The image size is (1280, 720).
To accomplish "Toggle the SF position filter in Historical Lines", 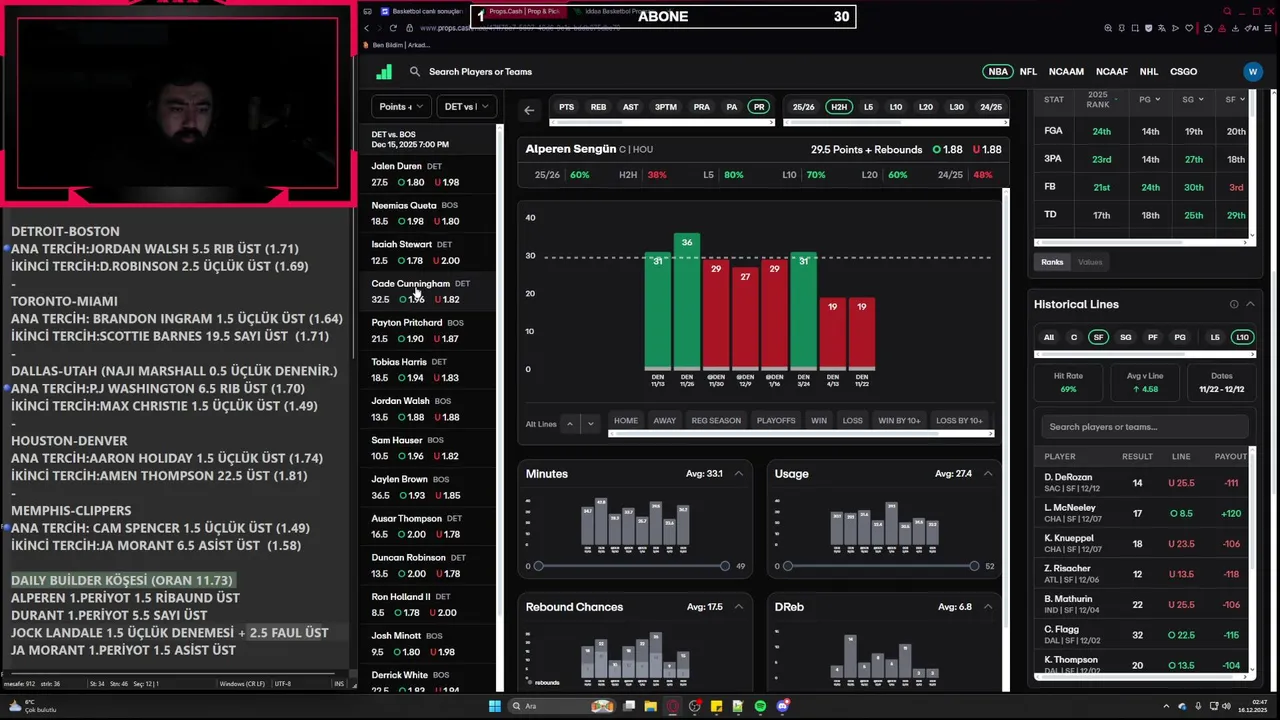I will [1099, 337].
